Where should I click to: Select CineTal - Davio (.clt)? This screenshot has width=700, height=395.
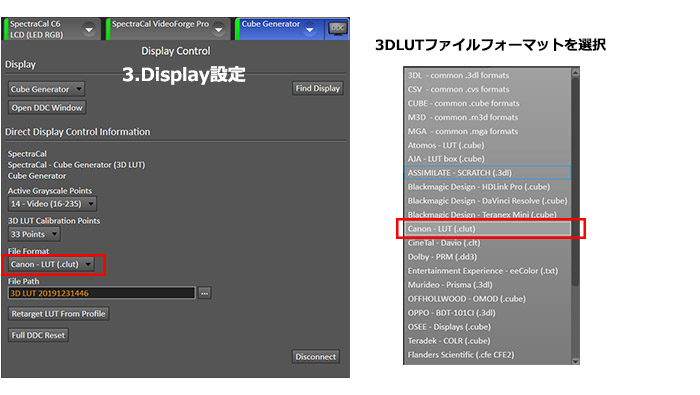(488, 243)
